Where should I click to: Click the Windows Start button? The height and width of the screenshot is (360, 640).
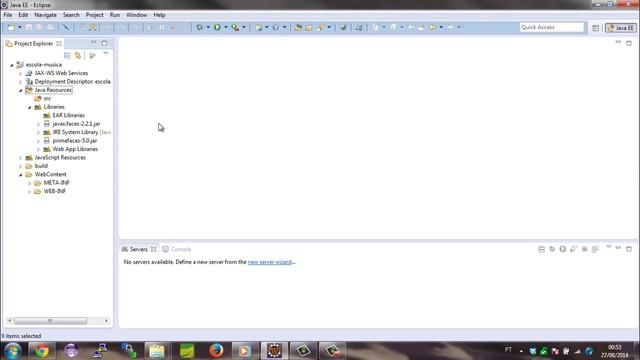[x=13, y=351]
